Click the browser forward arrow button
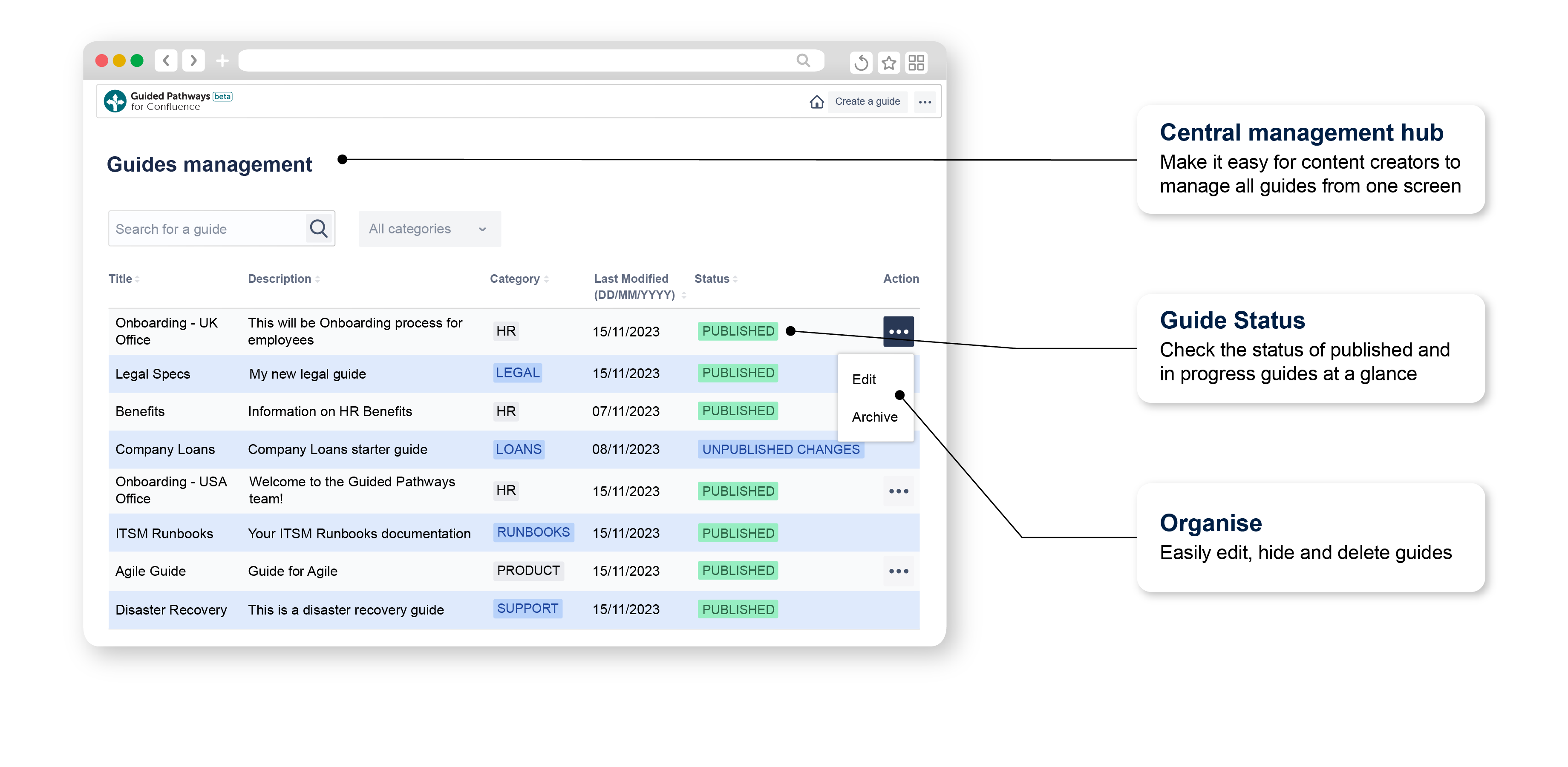Image resolution: width=1568 pixels, height=767 pixels. (x=193, y=61)
